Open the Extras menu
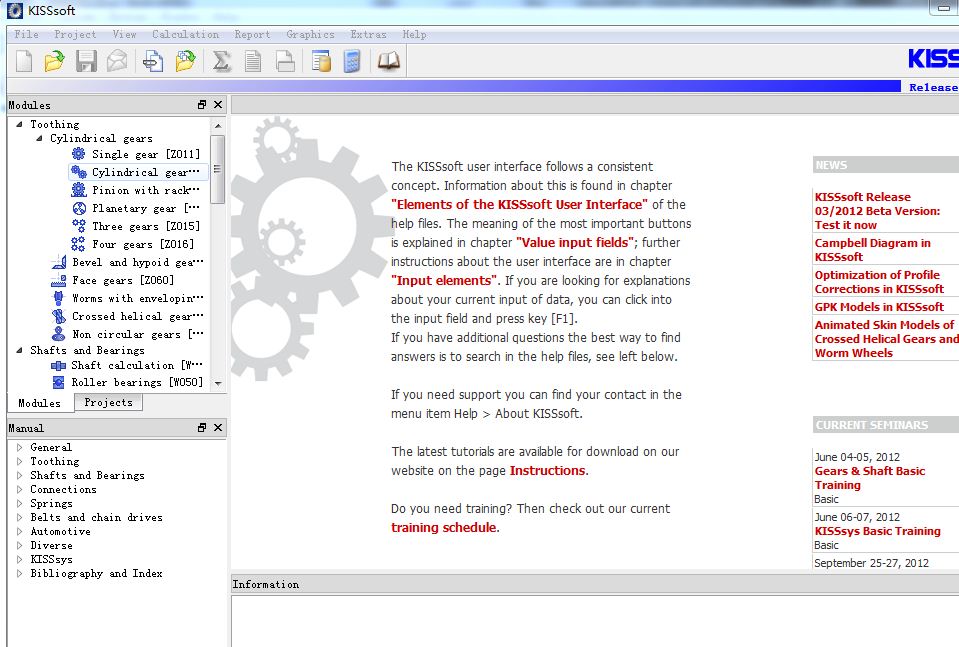Image resolution: width=959 pixels, height=647 pixels. pyautogui.click(x=368, y=35)
